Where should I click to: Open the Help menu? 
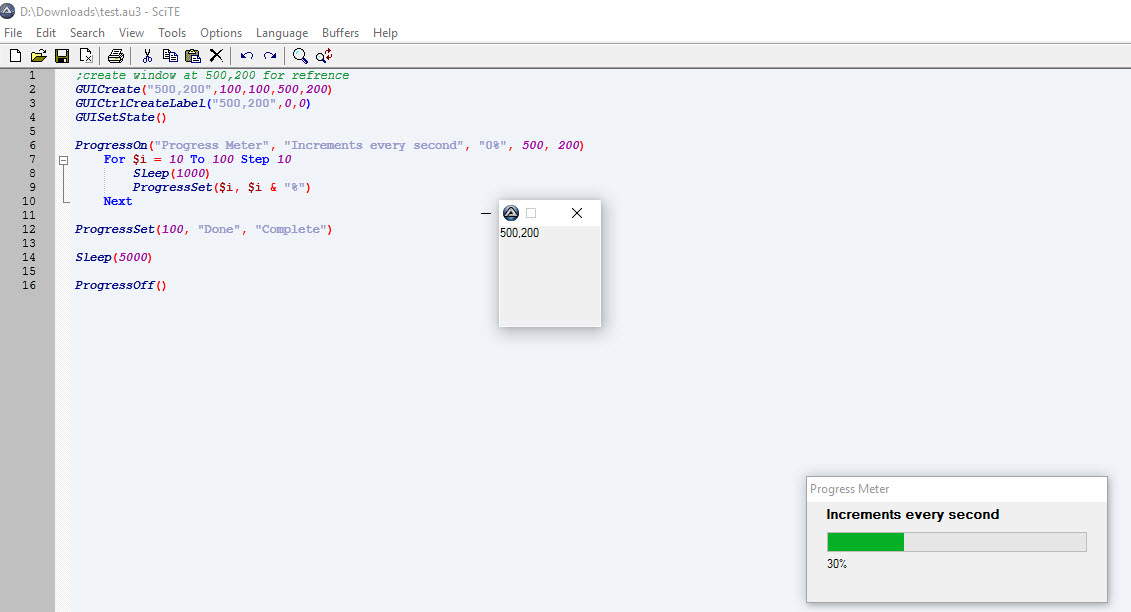tap(385, 32)
